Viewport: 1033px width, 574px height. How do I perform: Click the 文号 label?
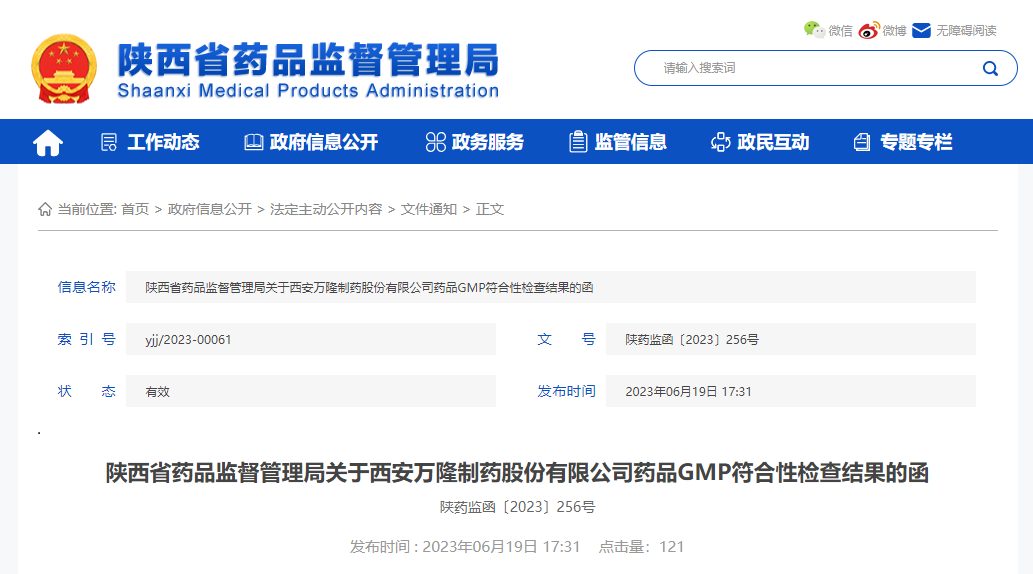tap(567, 339)
